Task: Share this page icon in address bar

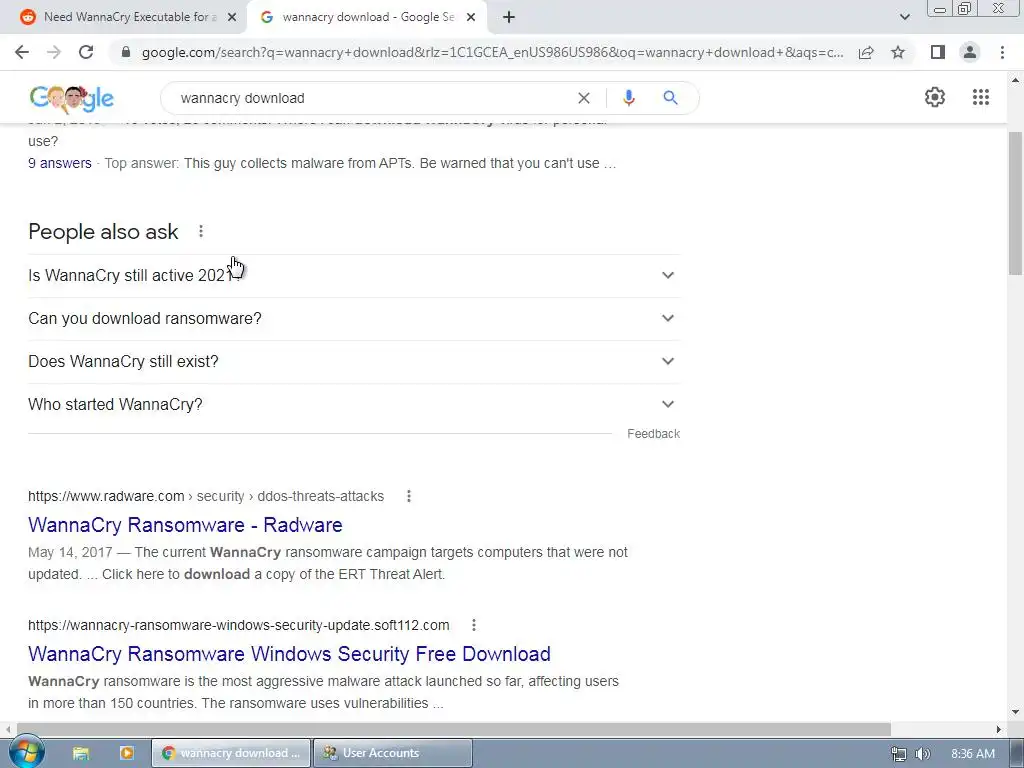Action: click(866, 52)
